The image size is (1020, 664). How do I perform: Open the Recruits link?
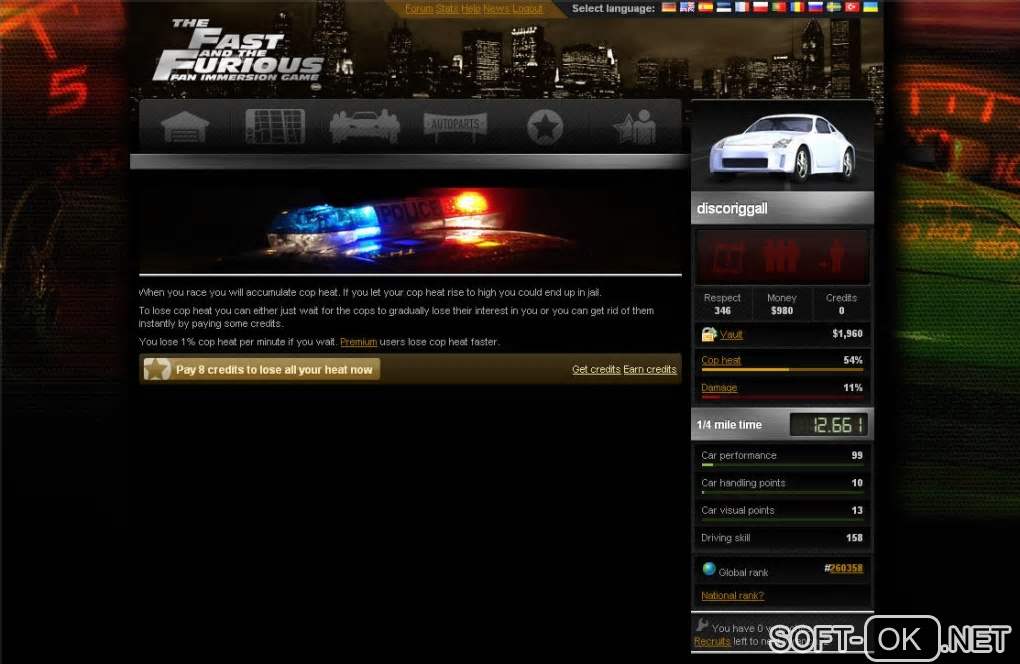click(712, 641)
